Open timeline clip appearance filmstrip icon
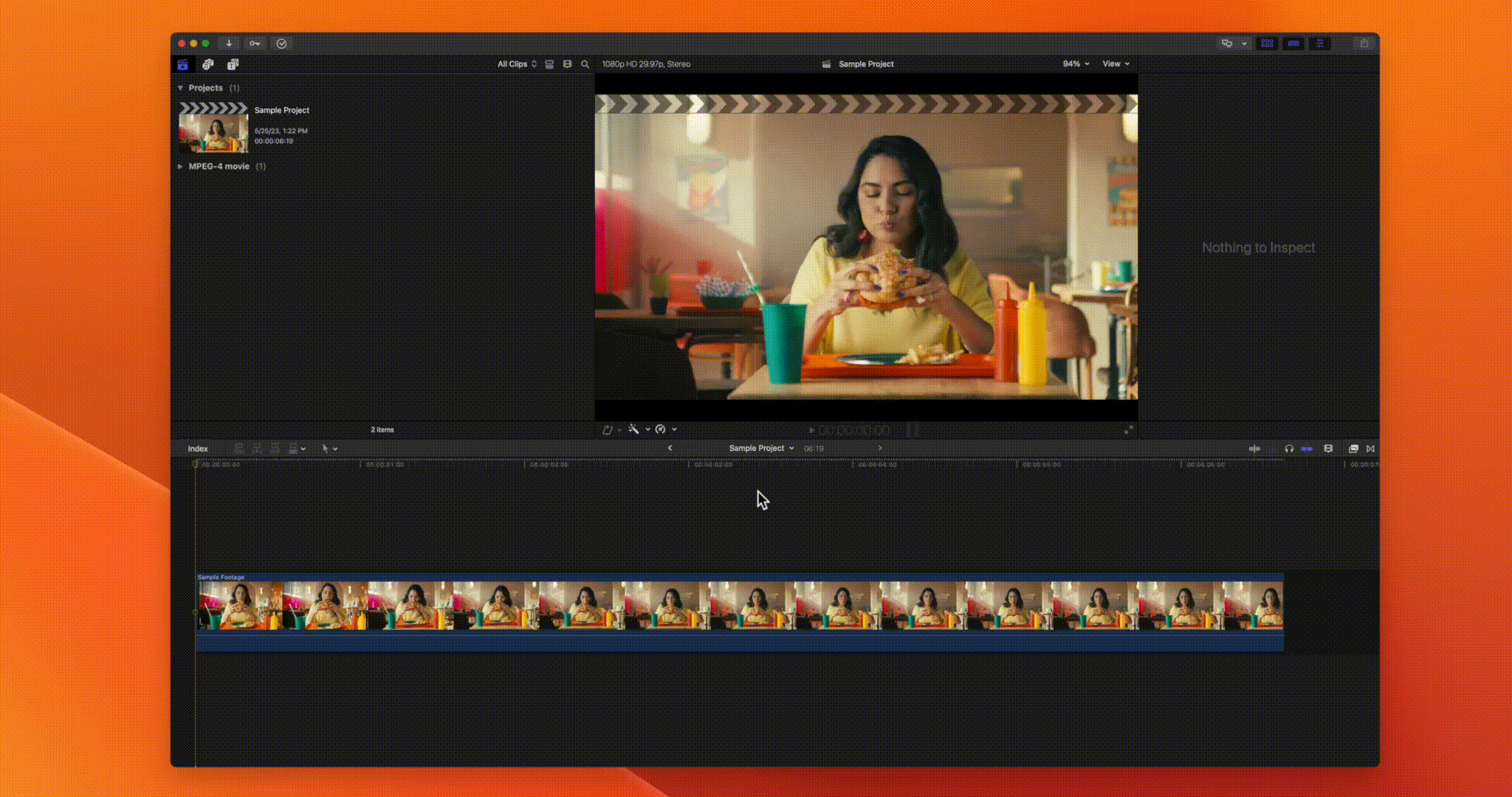The image size is (1512, 797). click(1328, 449)
